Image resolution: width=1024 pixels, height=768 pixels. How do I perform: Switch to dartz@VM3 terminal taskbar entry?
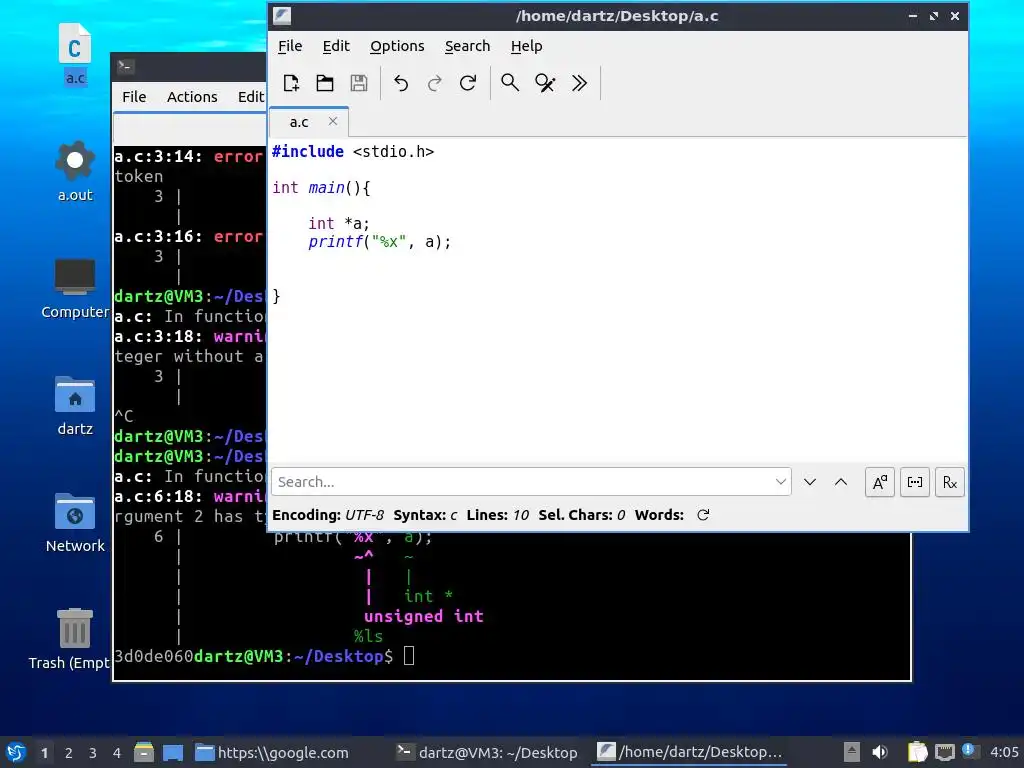click(x=487, y=752)
